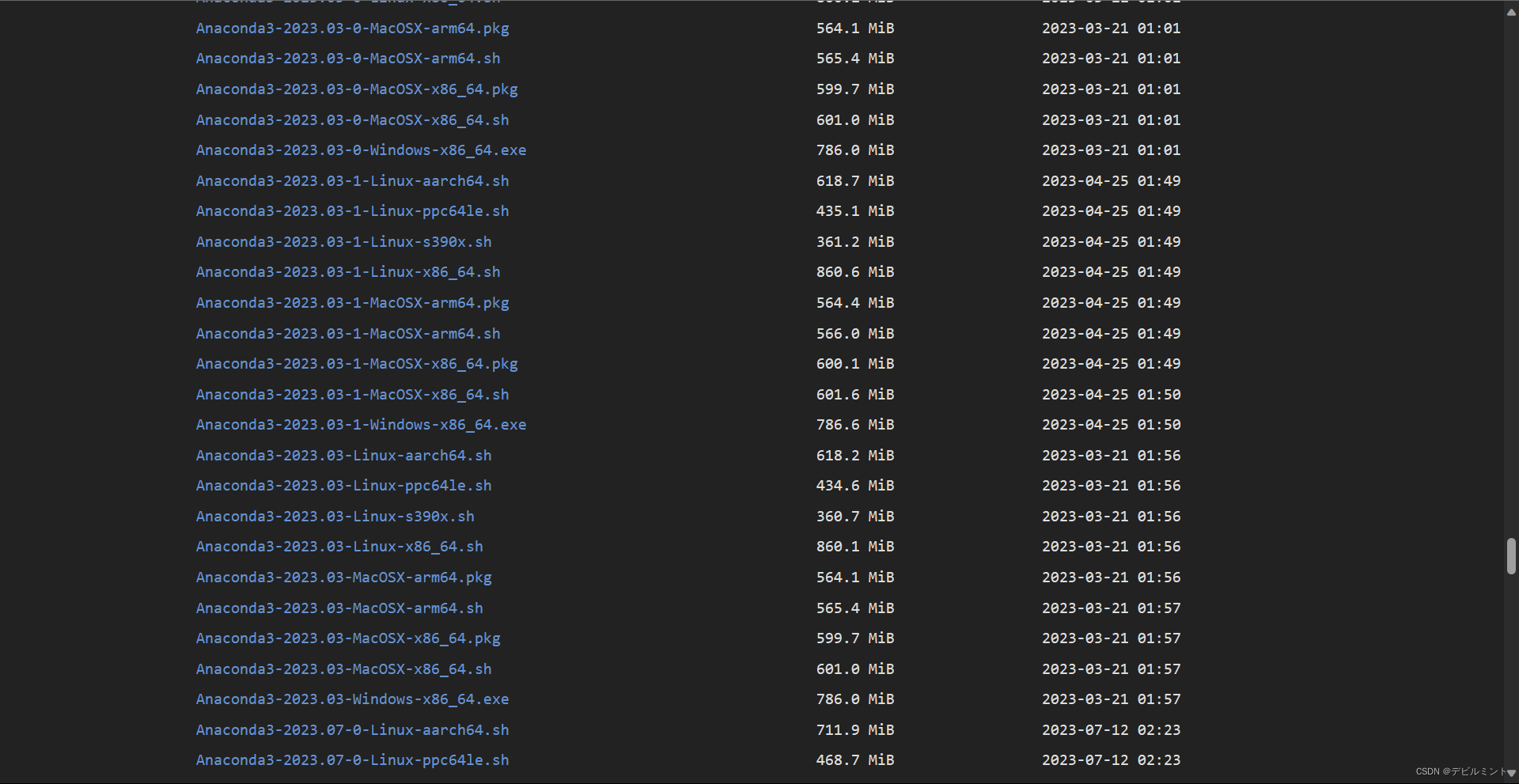
Task: Download Anaconda3-2023.03-1-MacOSX-arm64.pkg file
Action: pos(352,303)
